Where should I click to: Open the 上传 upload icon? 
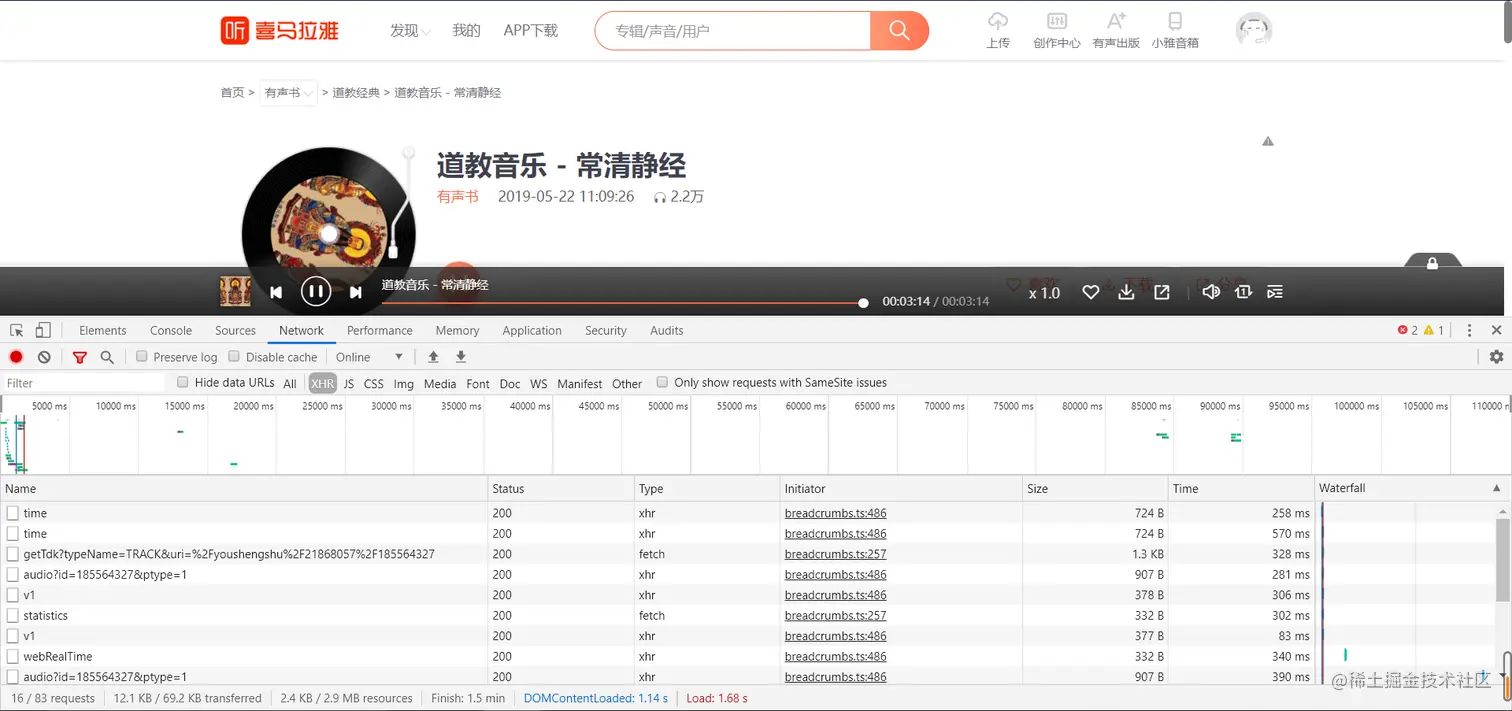coord(998,21)
